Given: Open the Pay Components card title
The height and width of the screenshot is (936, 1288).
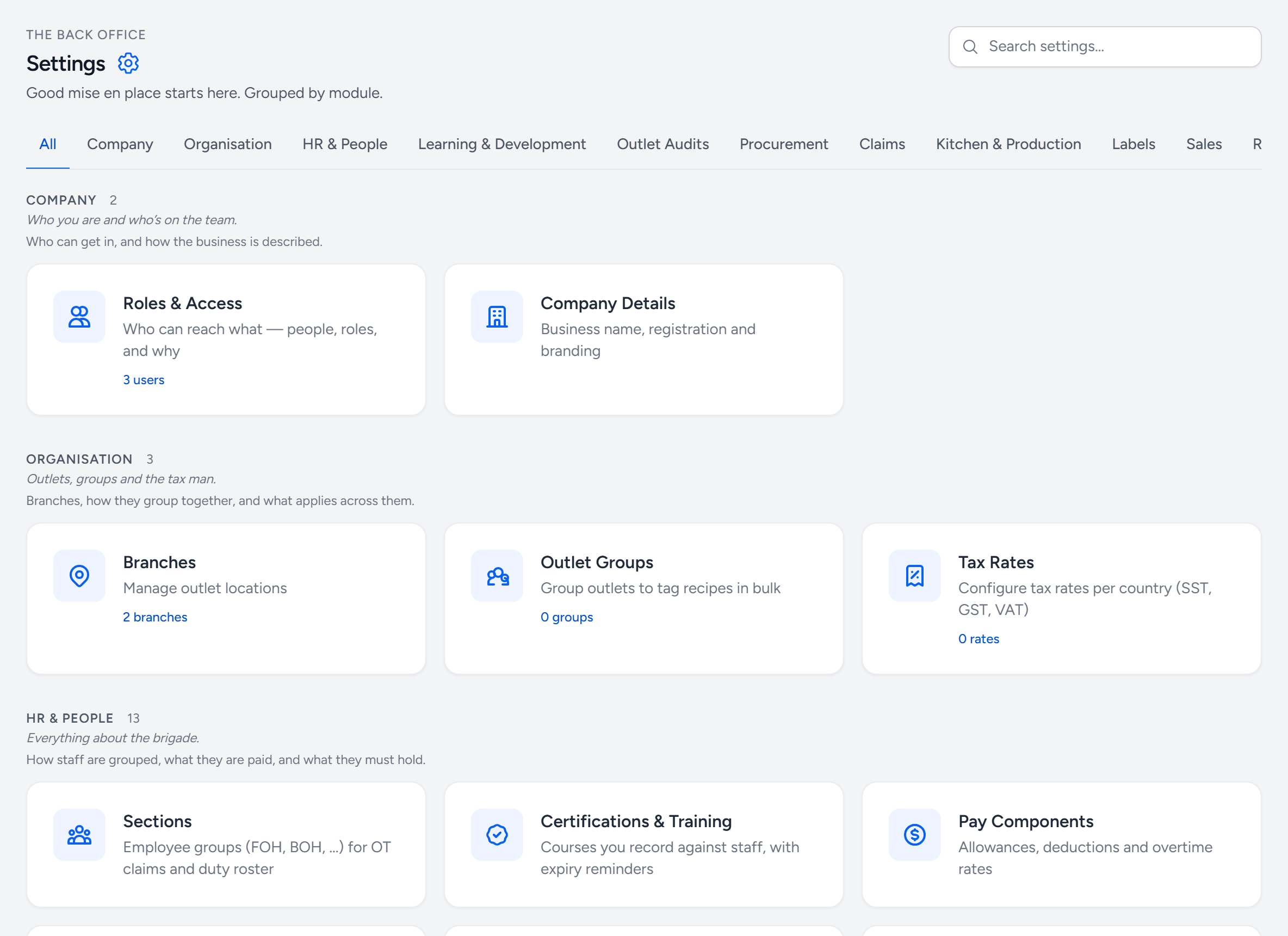Looking at the screenshot, I should [x=1026, y=821].
